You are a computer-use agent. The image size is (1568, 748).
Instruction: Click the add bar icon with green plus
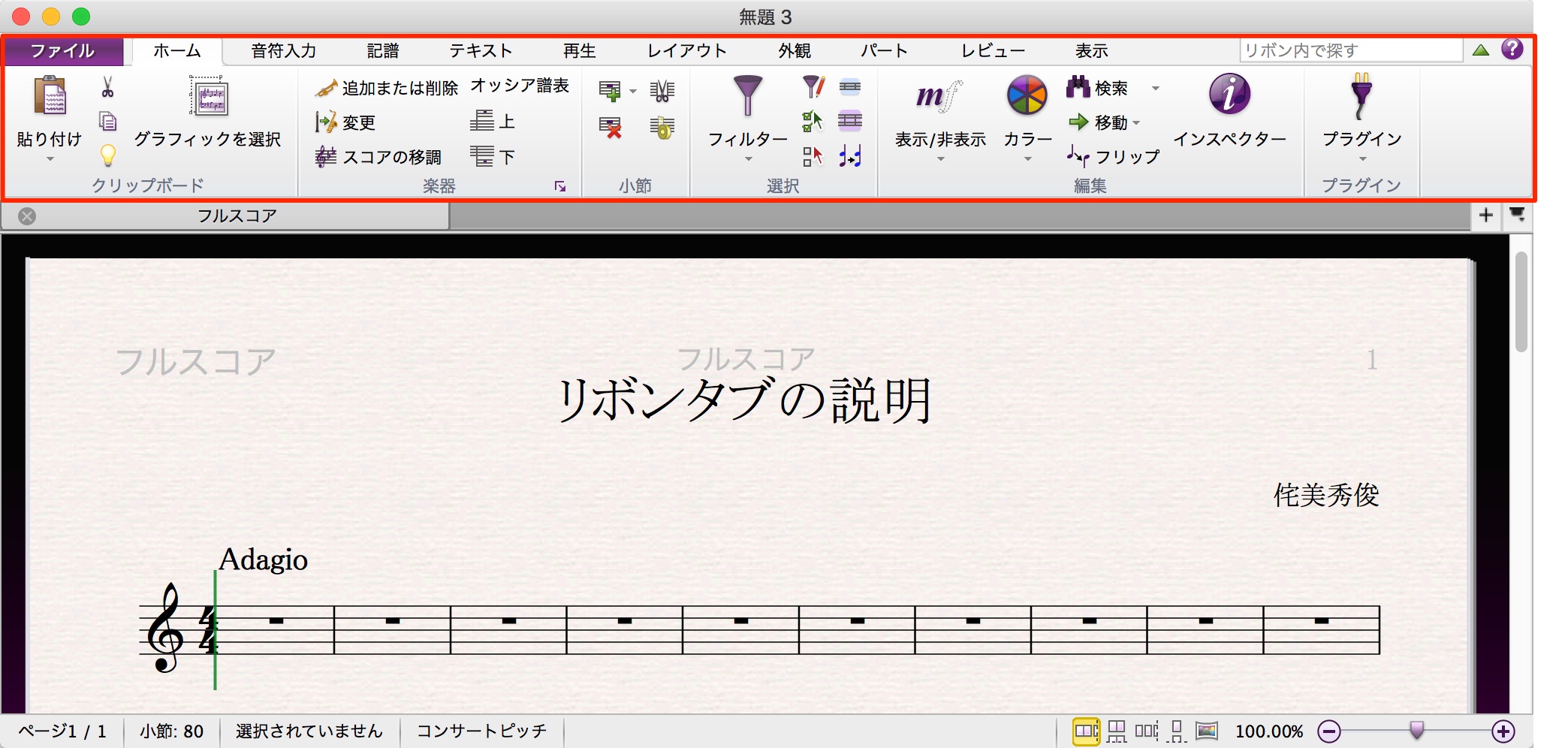(610, 91)
